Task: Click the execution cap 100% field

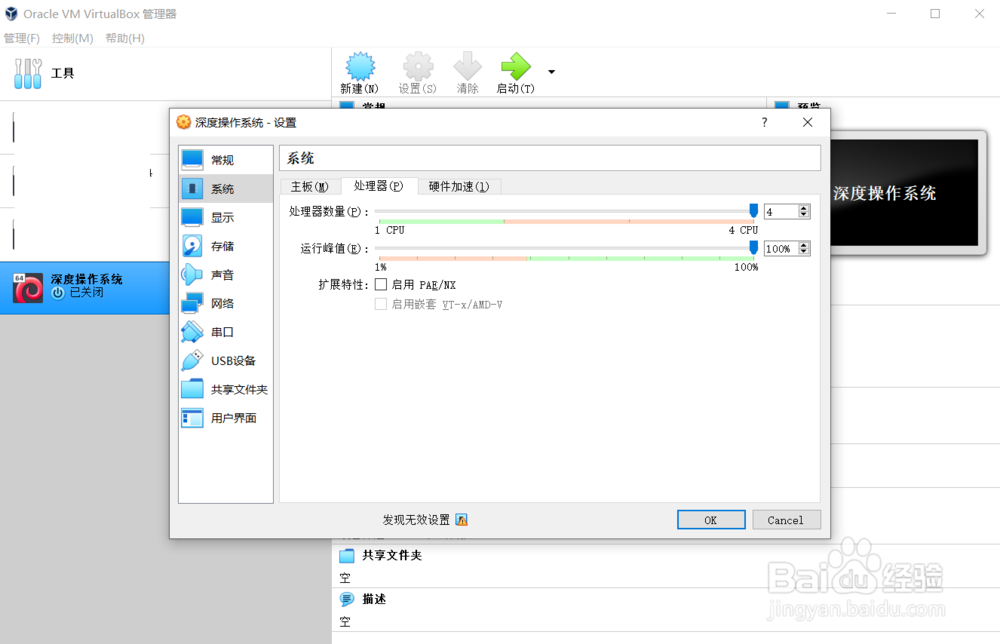Action: [x=781, y=249]
